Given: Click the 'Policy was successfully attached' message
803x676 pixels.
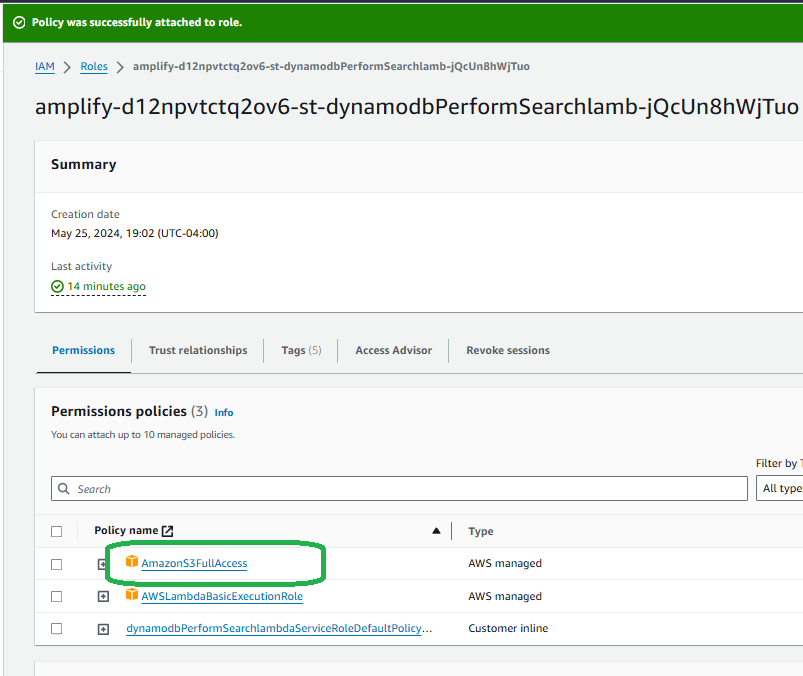Looking at the screenshot, I should (137, 23).
